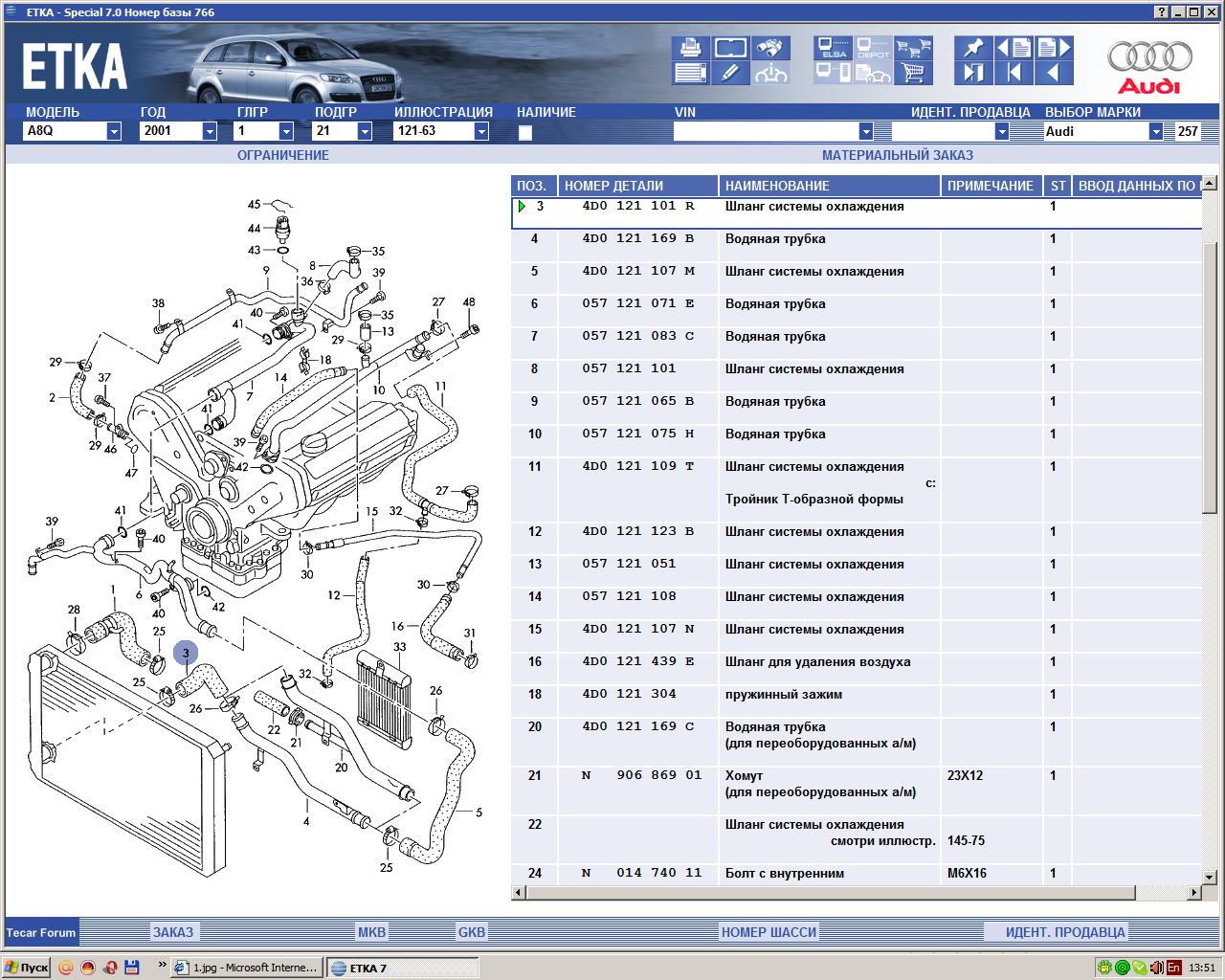Open the ELSA link icon
This screenshot has width=1225, height=980.
click(833, 48)
